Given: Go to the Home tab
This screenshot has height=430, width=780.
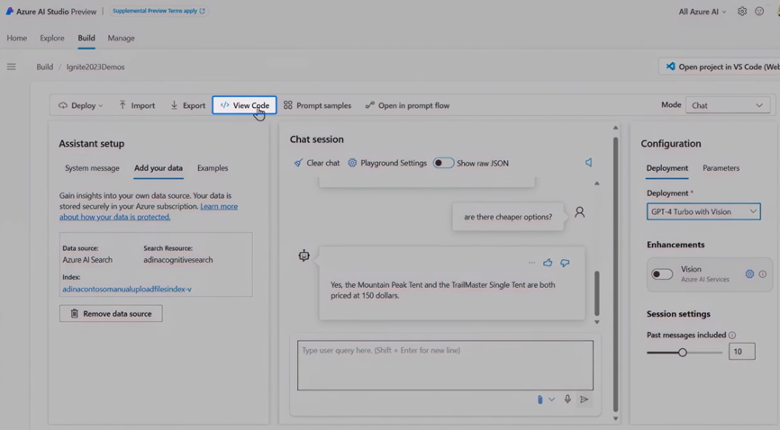Looking at the screenshot, I should click(17, 38).
